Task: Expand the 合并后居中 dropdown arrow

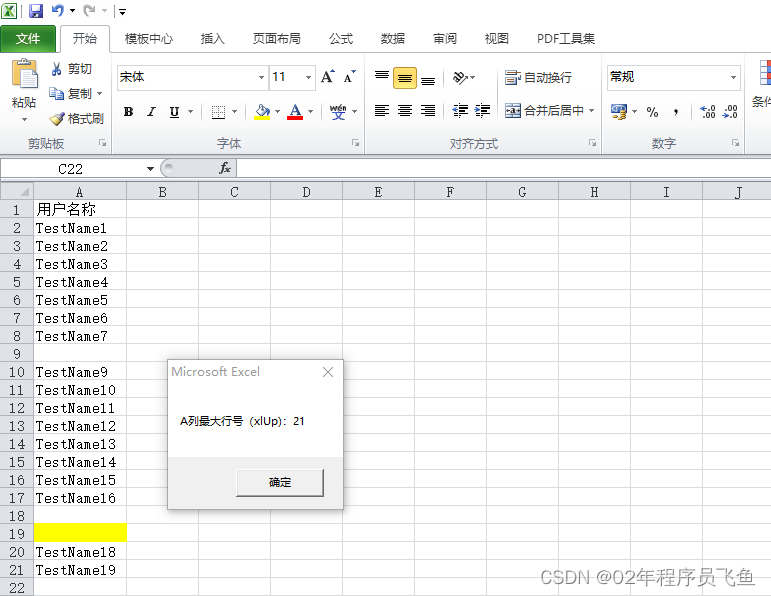Action: point(592,111)
